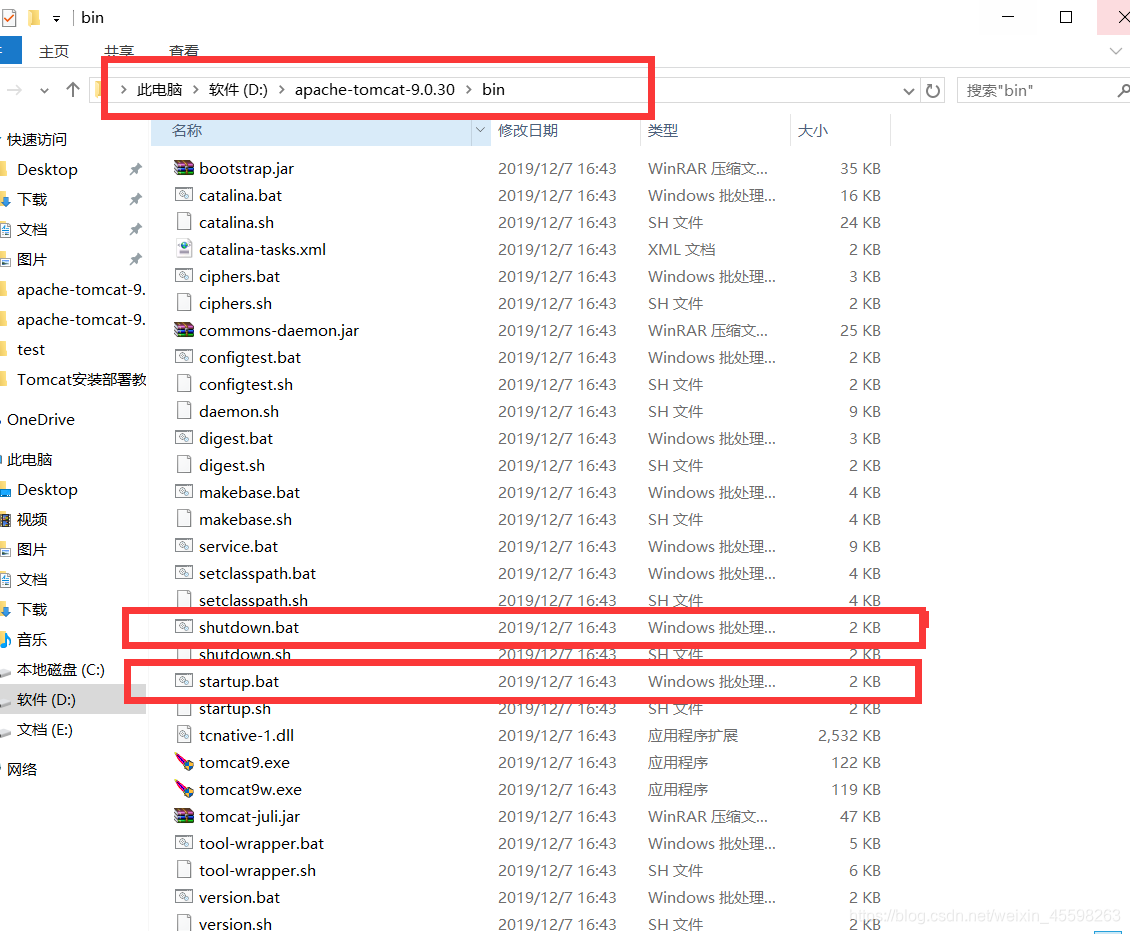Open recent locations dropdown arrow
The height and width of the screenshot is (934, 1130).
click(45, 91)
